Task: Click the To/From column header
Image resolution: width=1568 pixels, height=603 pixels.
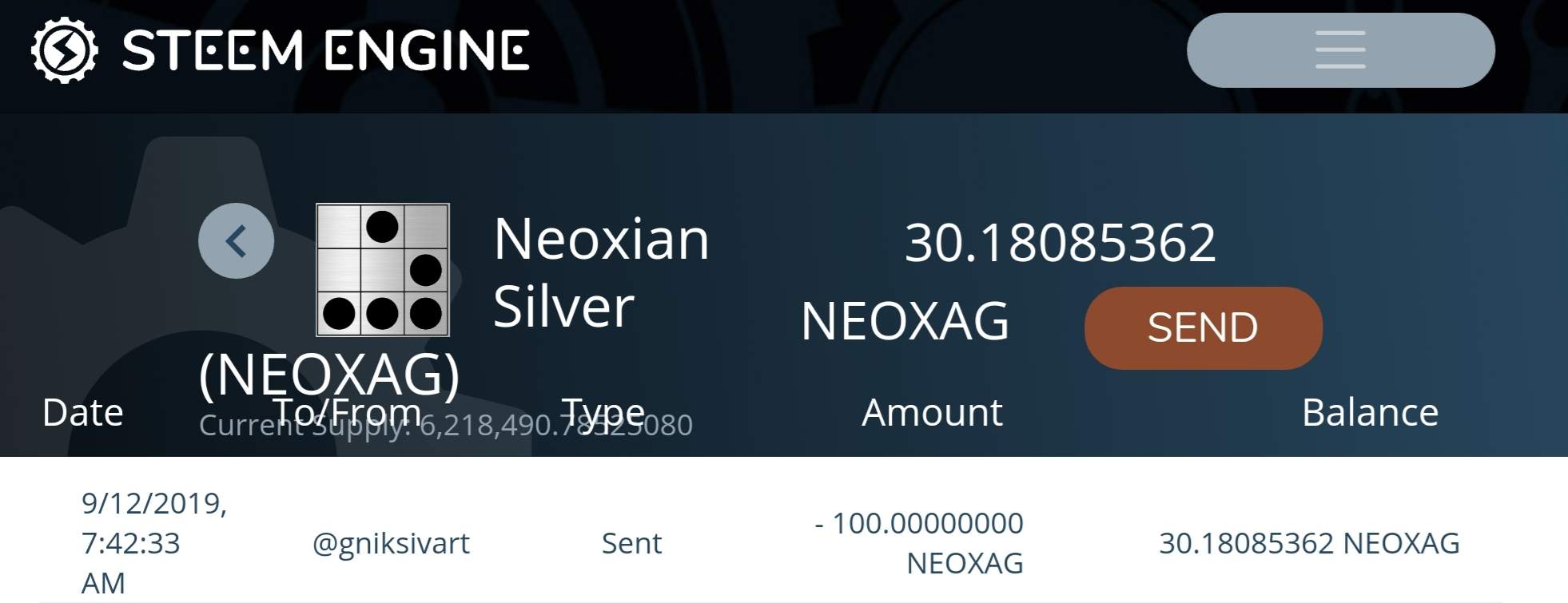Action: click(348, 413)
